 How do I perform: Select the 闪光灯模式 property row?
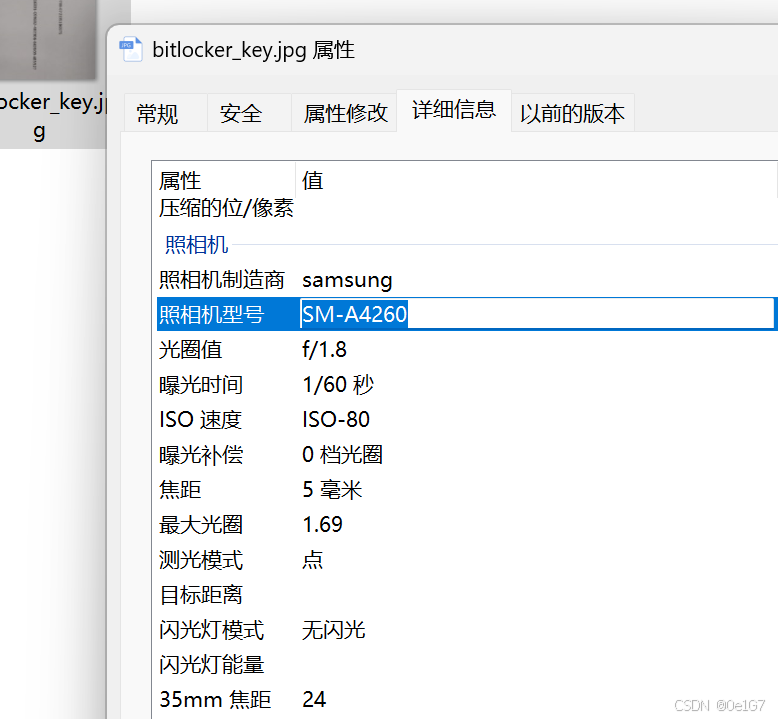click(466, 630)
